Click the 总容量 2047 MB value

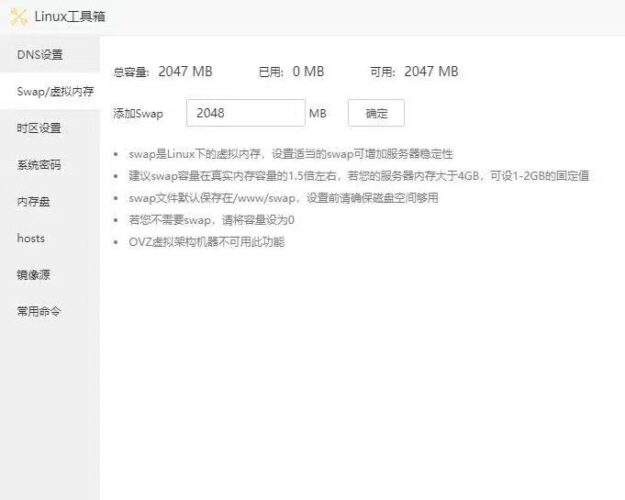(x=184, y=72)
